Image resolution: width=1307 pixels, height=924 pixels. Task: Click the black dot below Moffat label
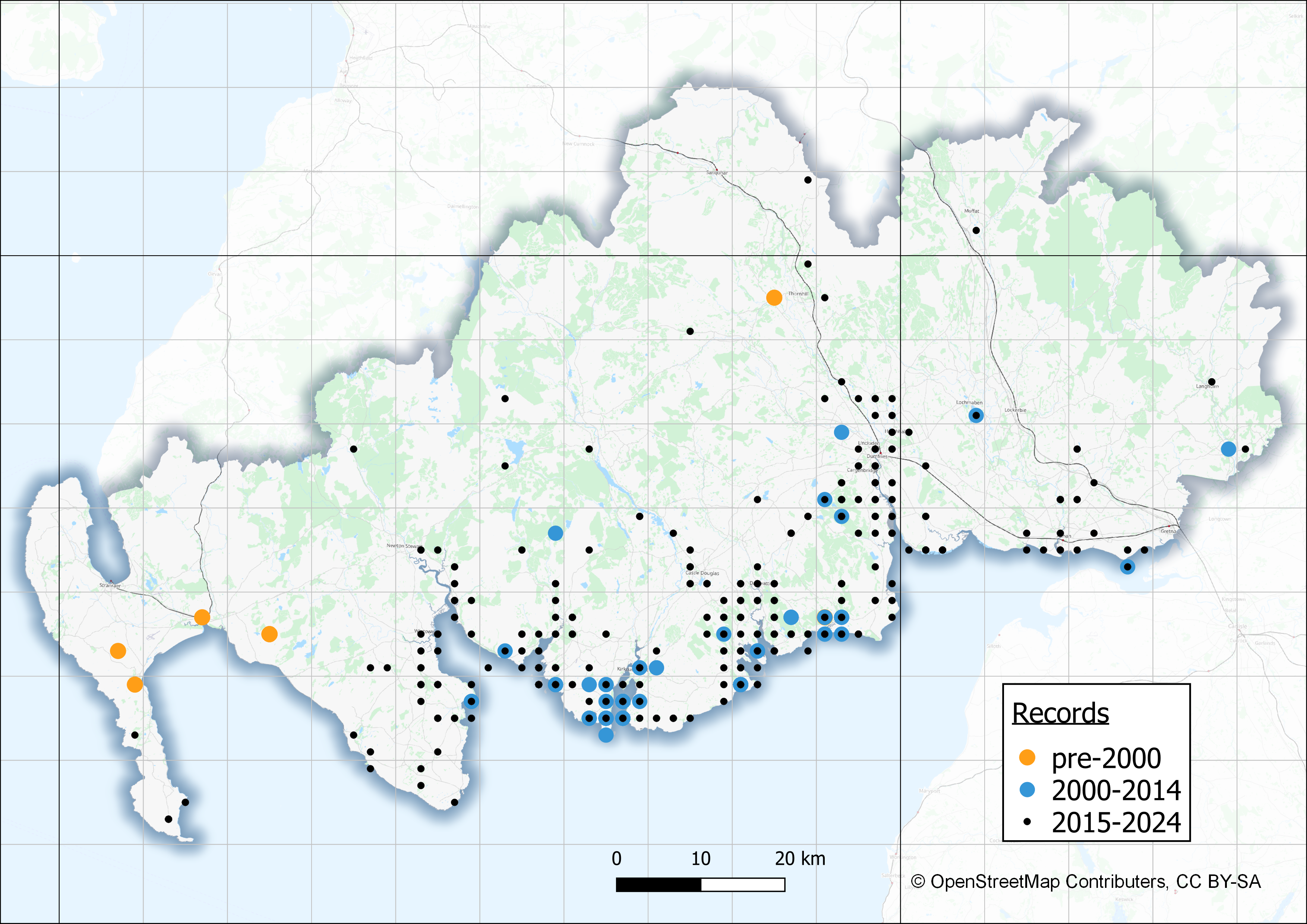(x=976, y=230)
